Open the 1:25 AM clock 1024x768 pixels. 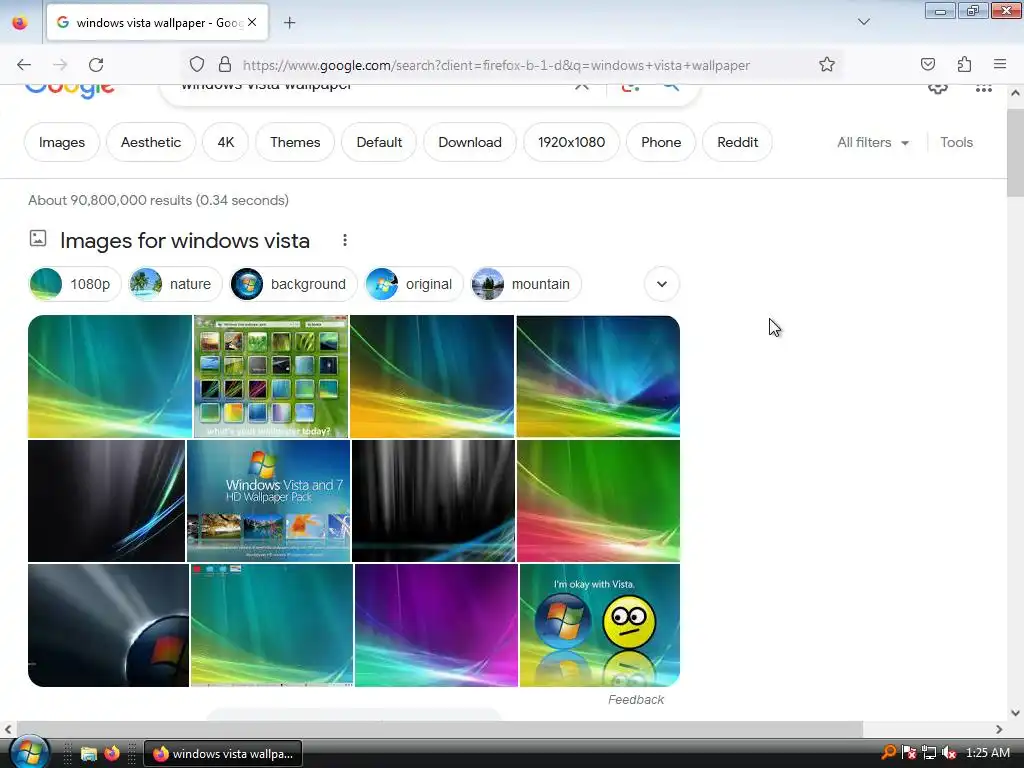click(x=987, y=753)
